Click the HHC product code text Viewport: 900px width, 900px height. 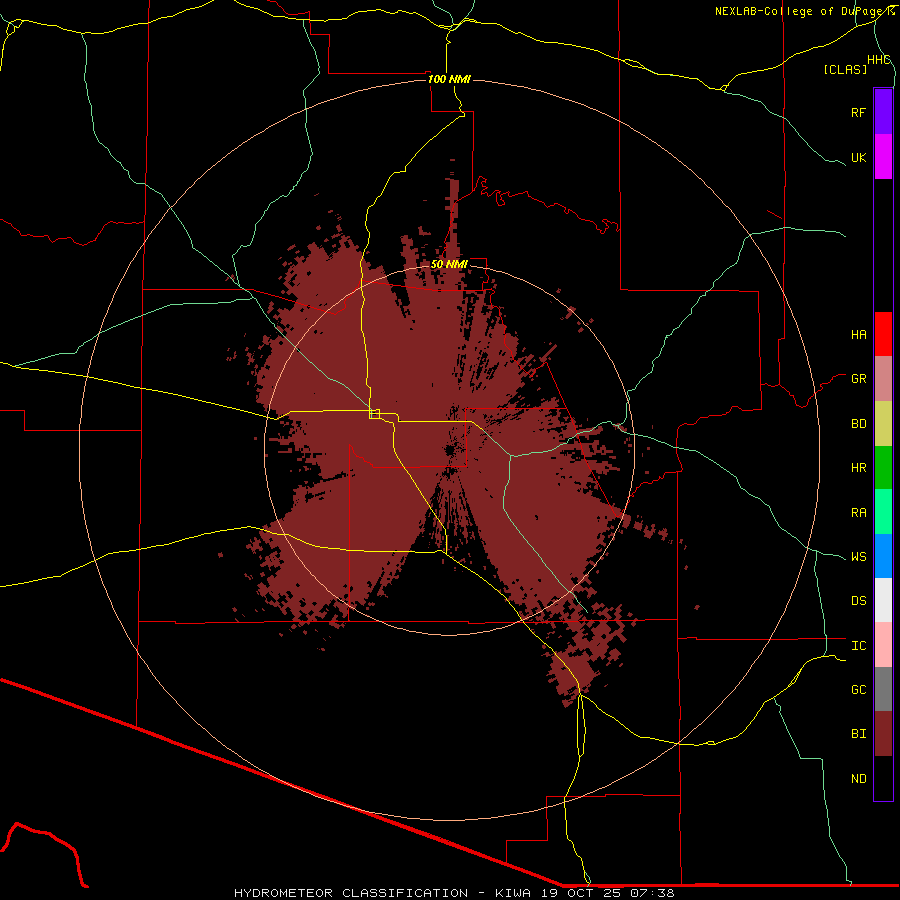click(878, 60)
